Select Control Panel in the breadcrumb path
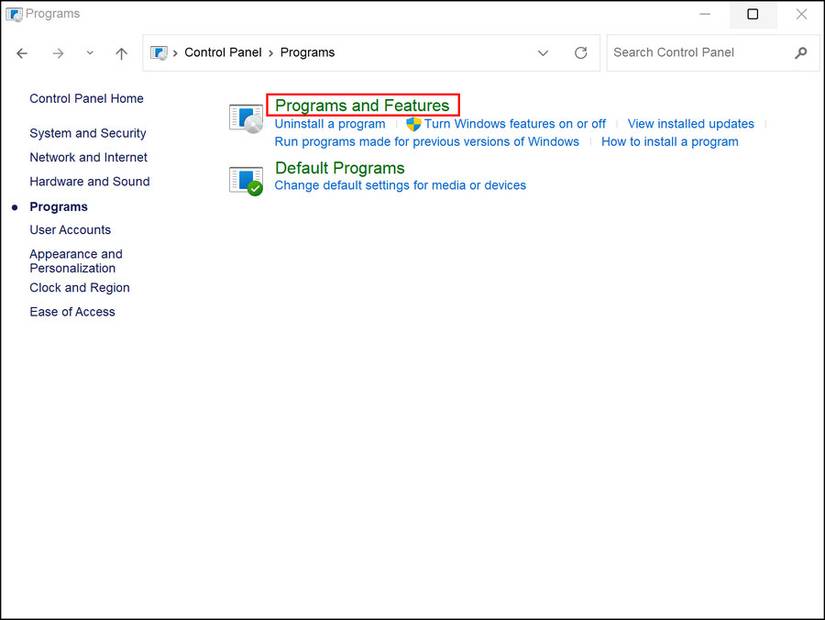 tap(223, 52)
